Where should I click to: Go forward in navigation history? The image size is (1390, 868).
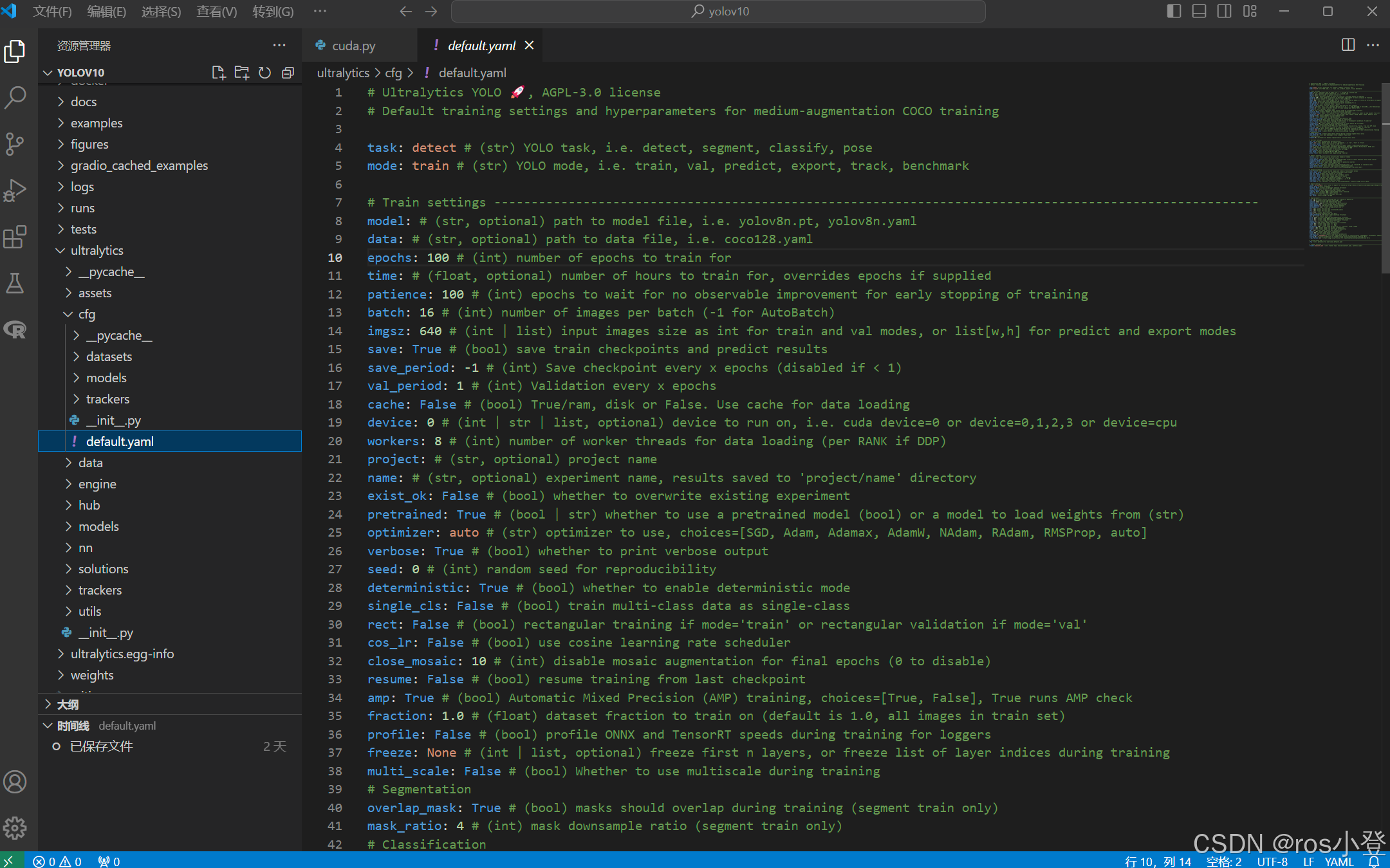431,12
